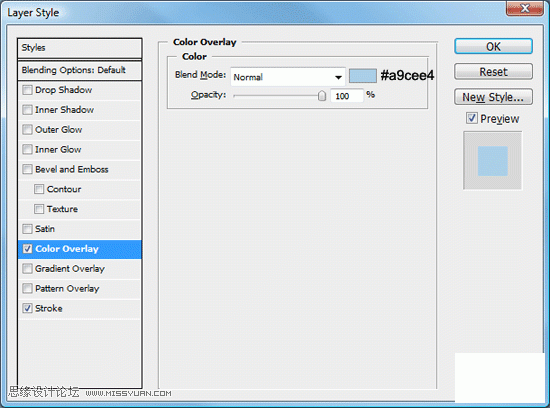
Task: Open Blending Options: Default
Action: pyautogui.click(x=80, y=70)
